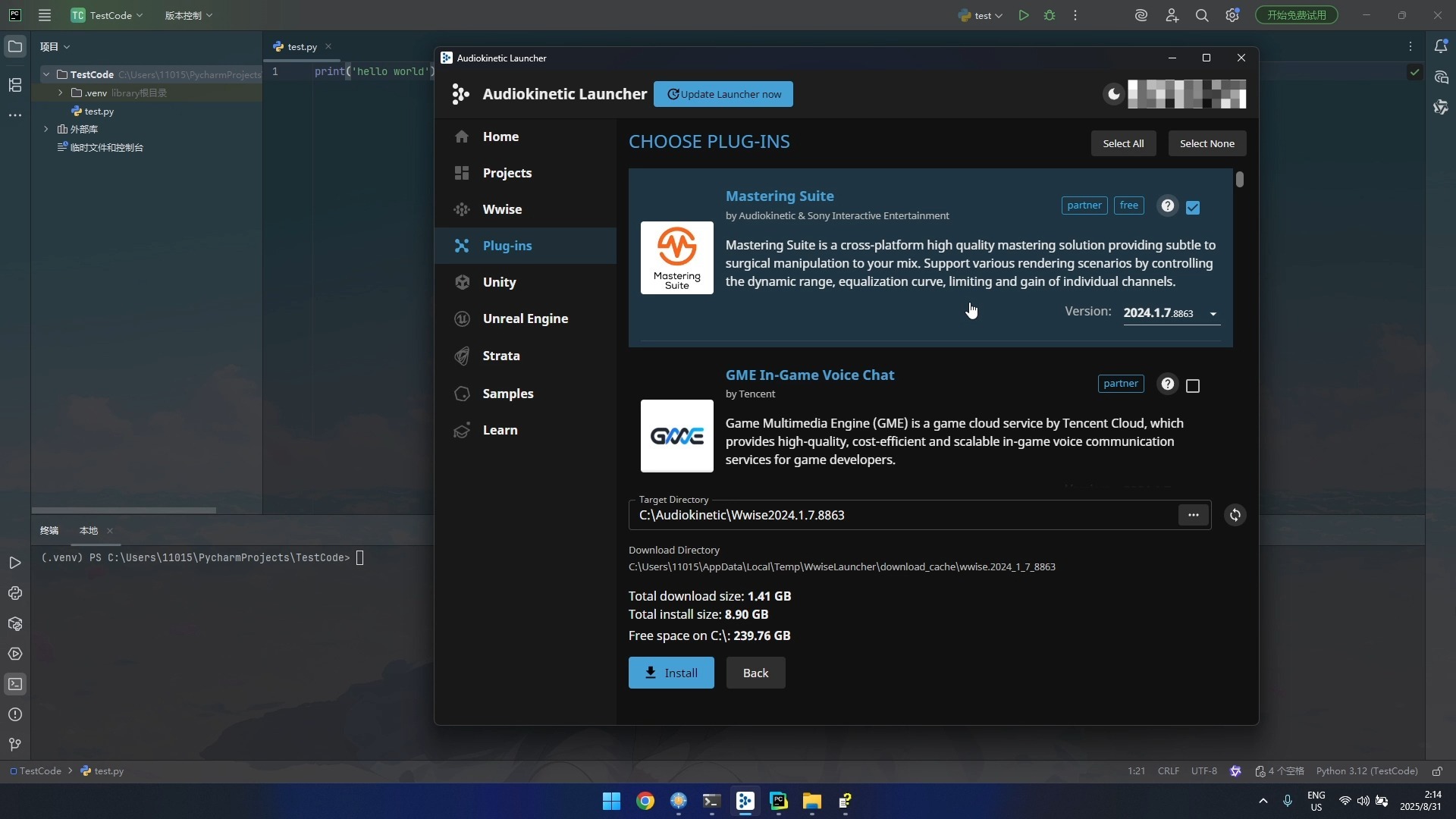The width and height of the screenshot is (1456, 819).
Task: Open Problems tool window icon in PyCharm
Action: (x=15, y=714)
